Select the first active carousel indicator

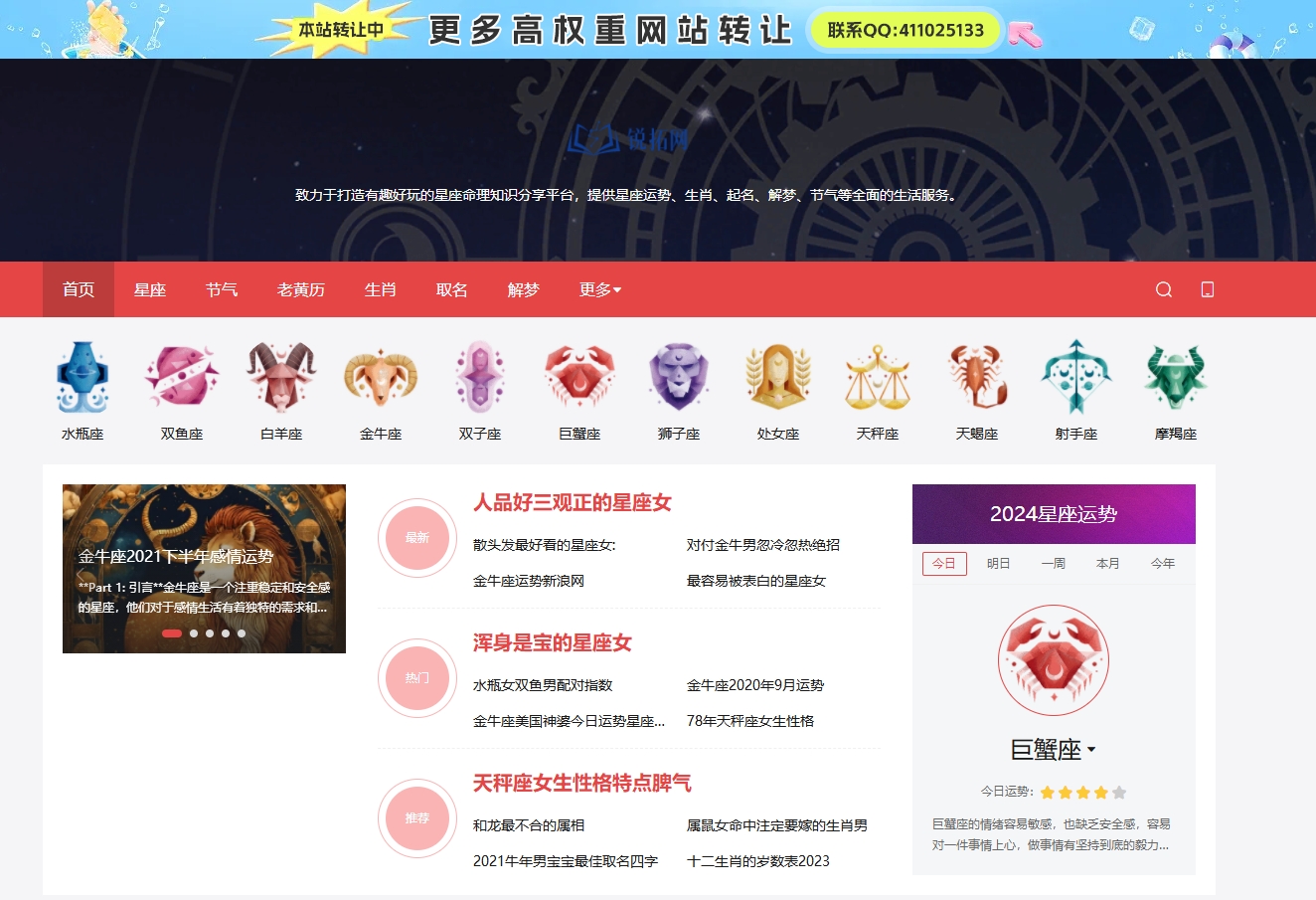pyautogui.click(x=172, y=633)
